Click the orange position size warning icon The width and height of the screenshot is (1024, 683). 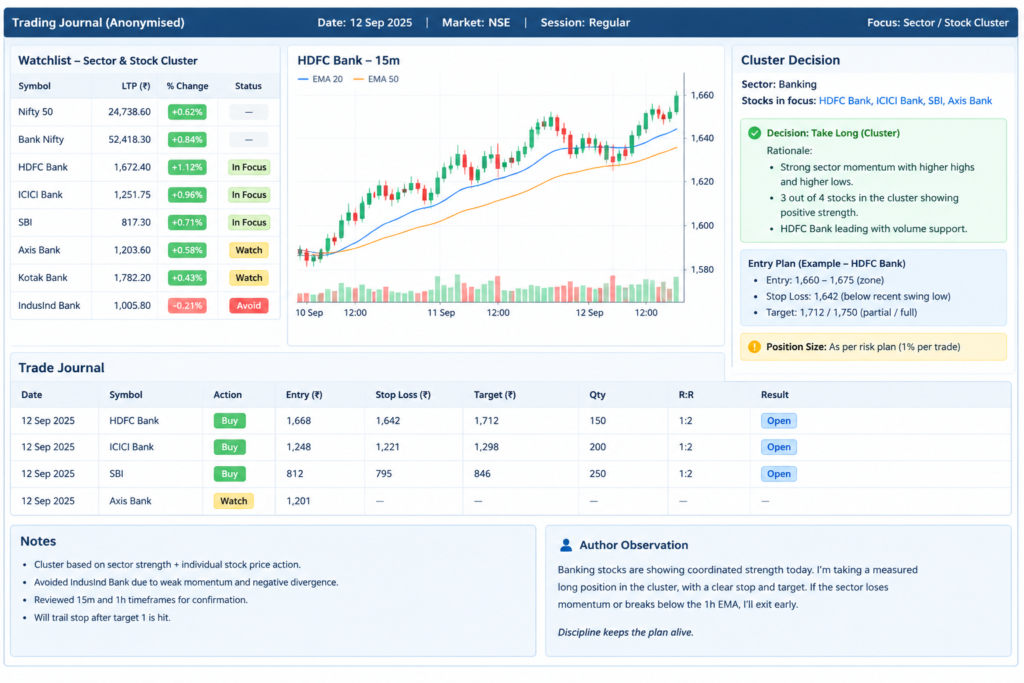[754, 347]
